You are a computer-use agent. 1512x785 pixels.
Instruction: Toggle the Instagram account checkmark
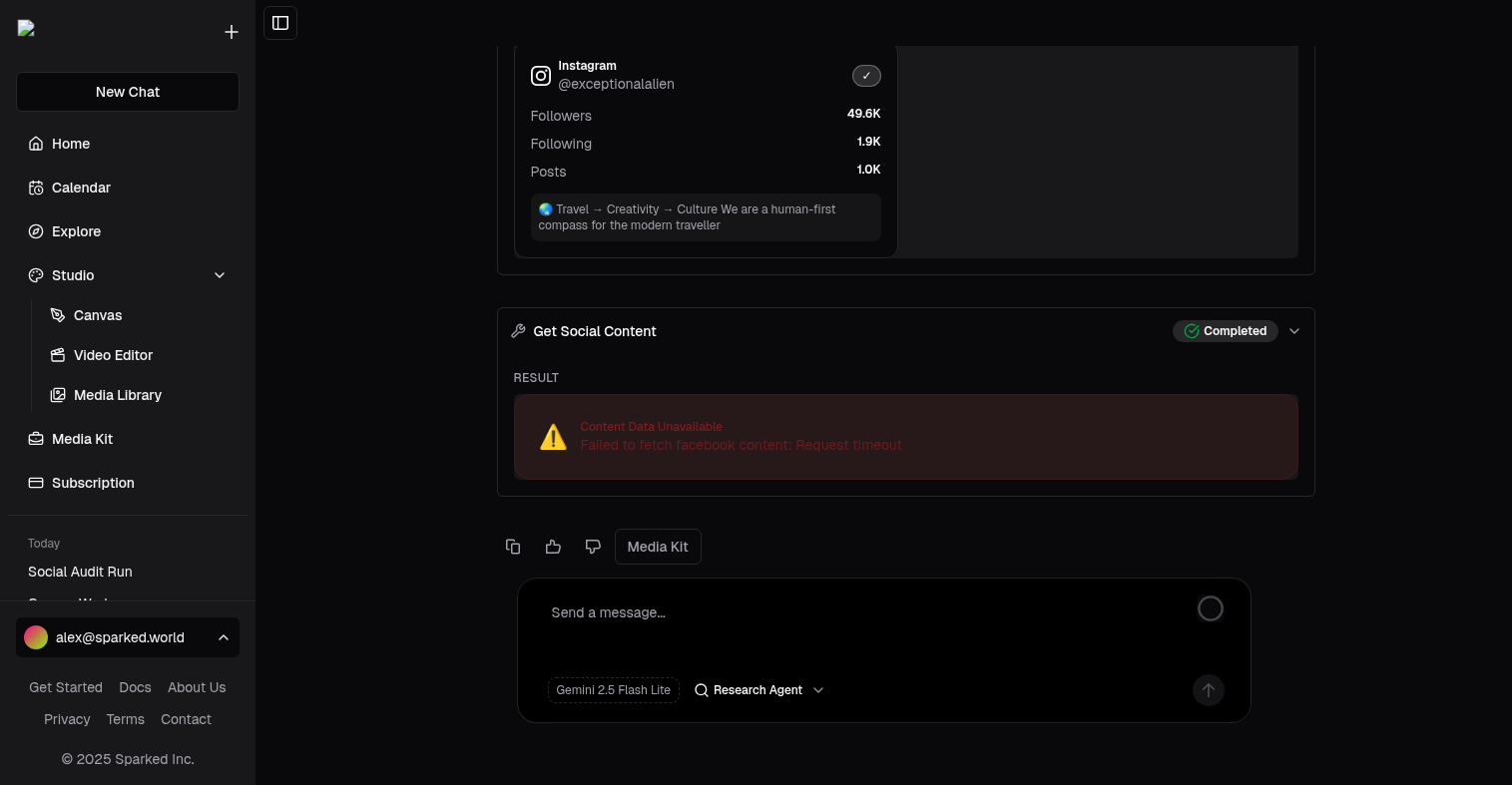(x=866, y=76)
